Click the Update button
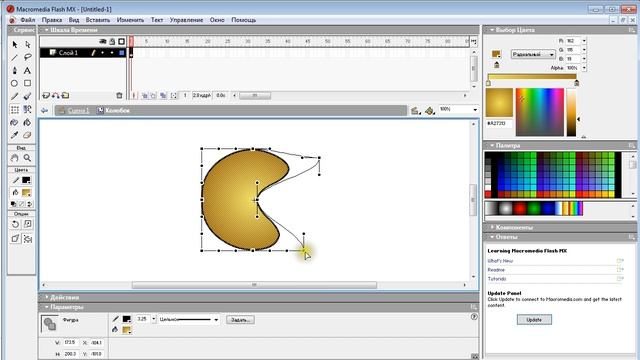 coord(534,320)
